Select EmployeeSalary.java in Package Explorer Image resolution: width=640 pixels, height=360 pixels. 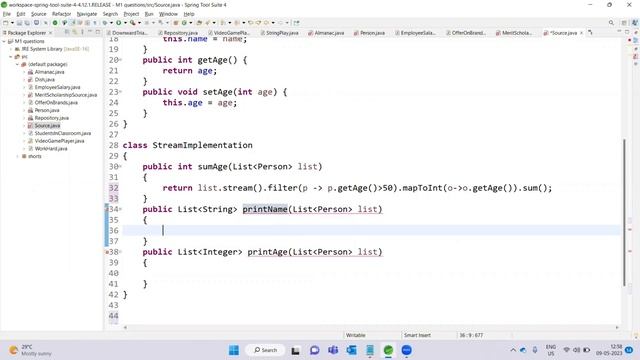[57, 87]
